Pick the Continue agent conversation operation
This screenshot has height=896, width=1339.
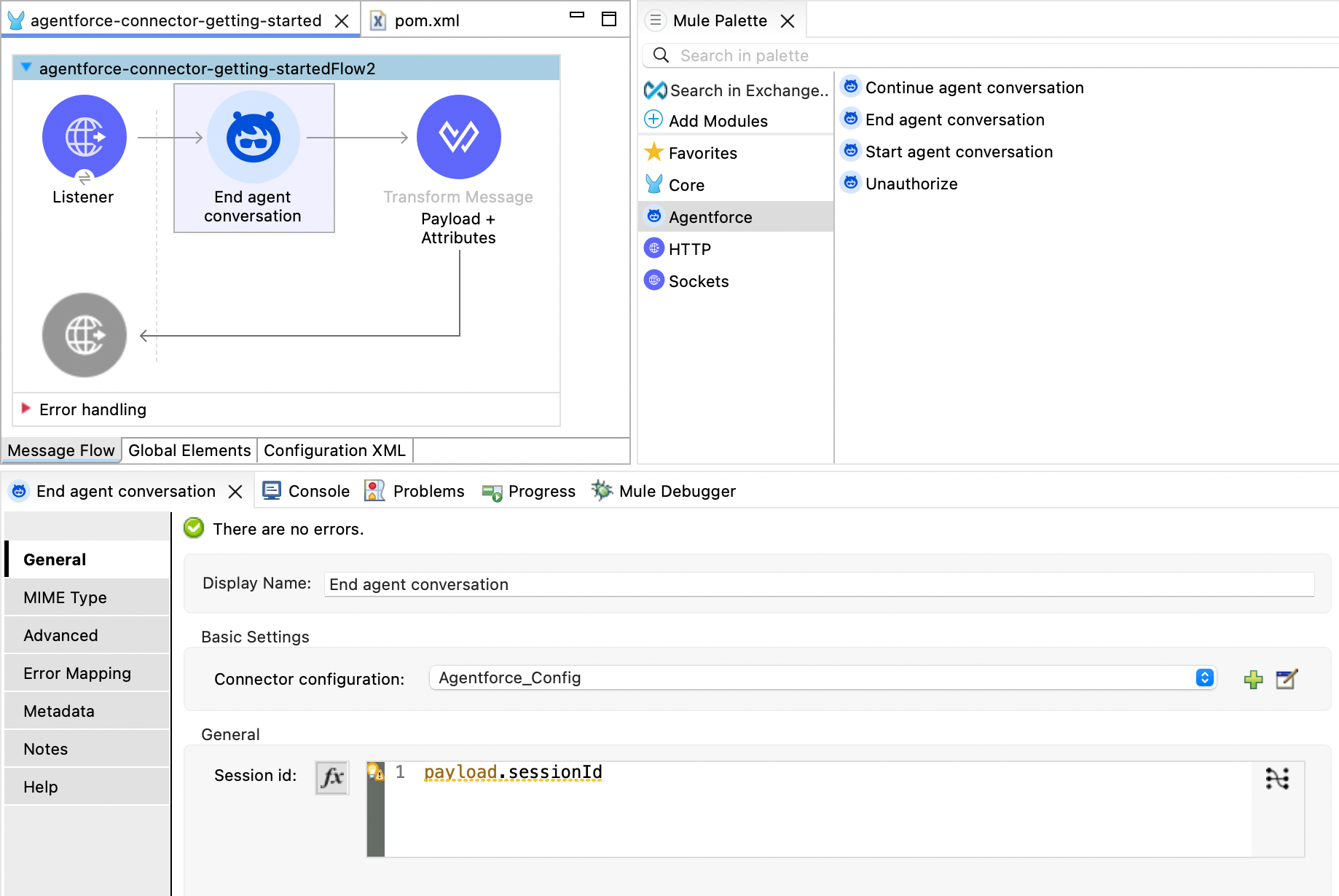pos(963,87)
